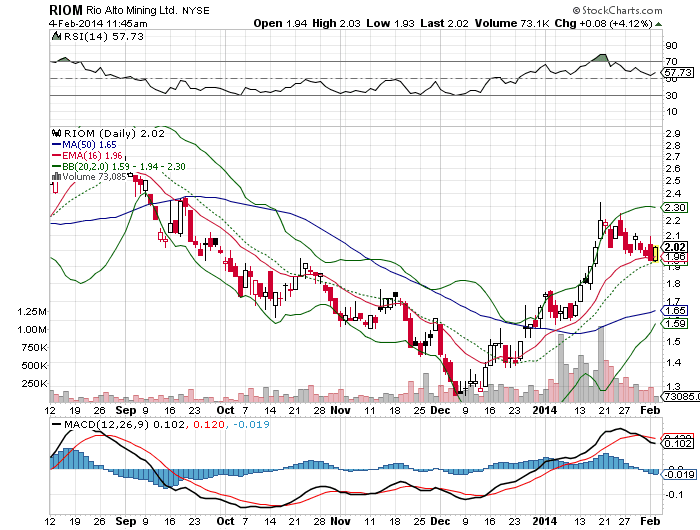Click the 2014 label below the price panel
The width and height of the screenshot is (700, 530).
tap(545, 410)
